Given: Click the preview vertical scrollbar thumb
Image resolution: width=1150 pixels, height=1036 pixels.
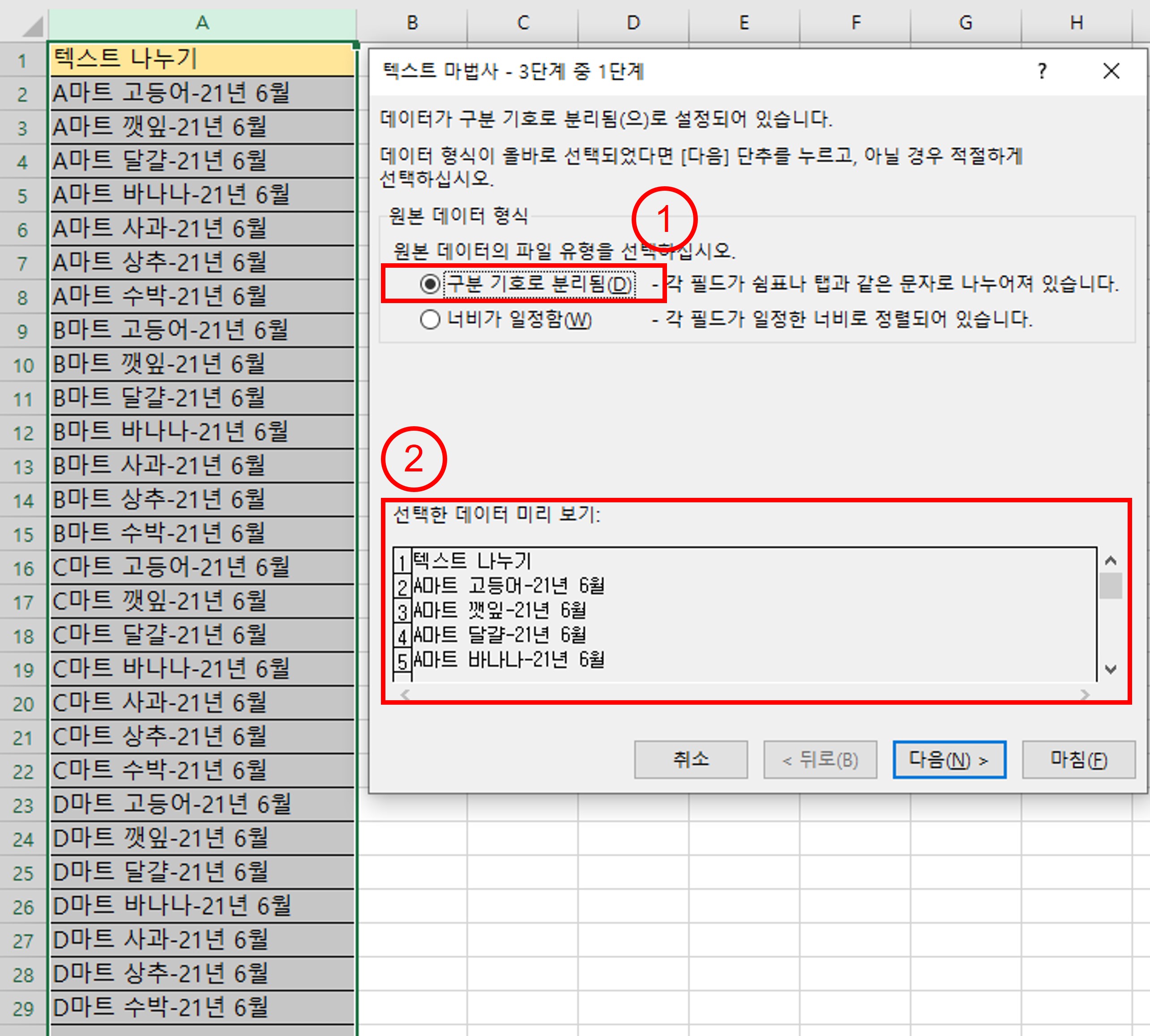Looking at the screenshot, I should [x=1110, y=586].
